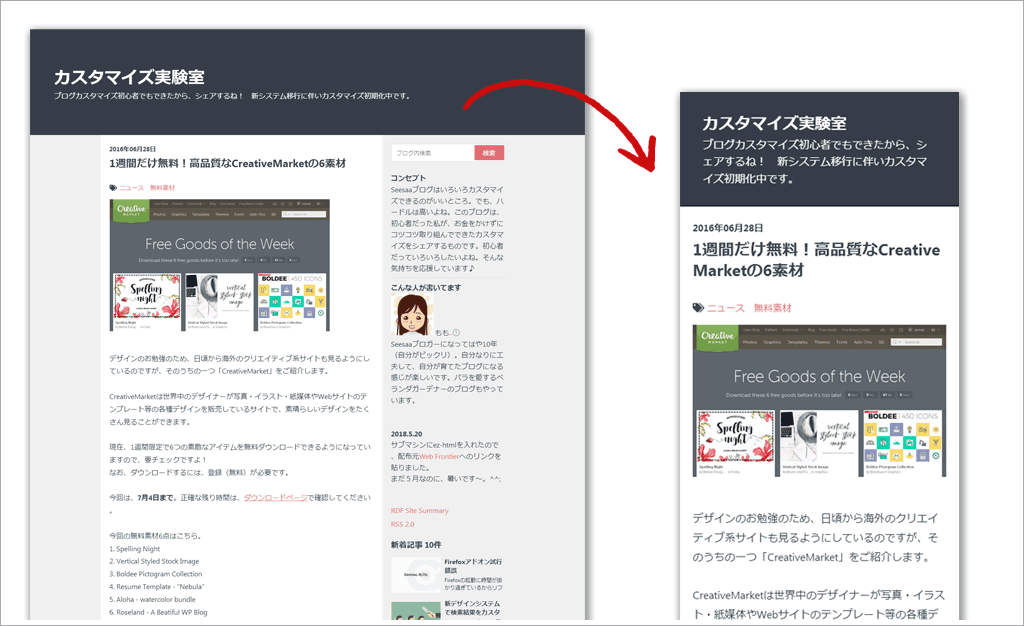Click list item 5. Aloha - watercolor bundle
1024x626 pixels.
[x=152, y=599]
